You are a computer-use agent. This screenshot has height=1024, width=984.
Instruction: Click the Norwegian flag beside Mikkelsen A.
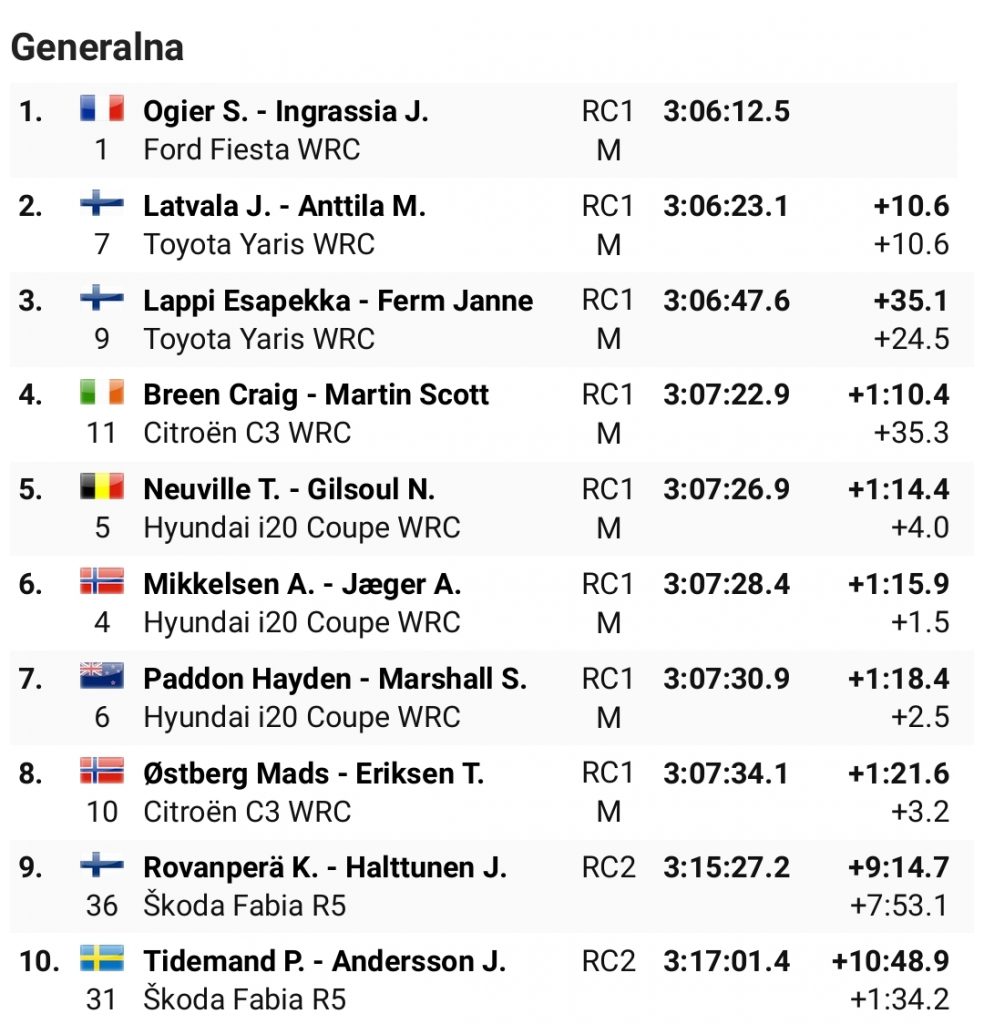pyautogui.click(x=102, y=581)
